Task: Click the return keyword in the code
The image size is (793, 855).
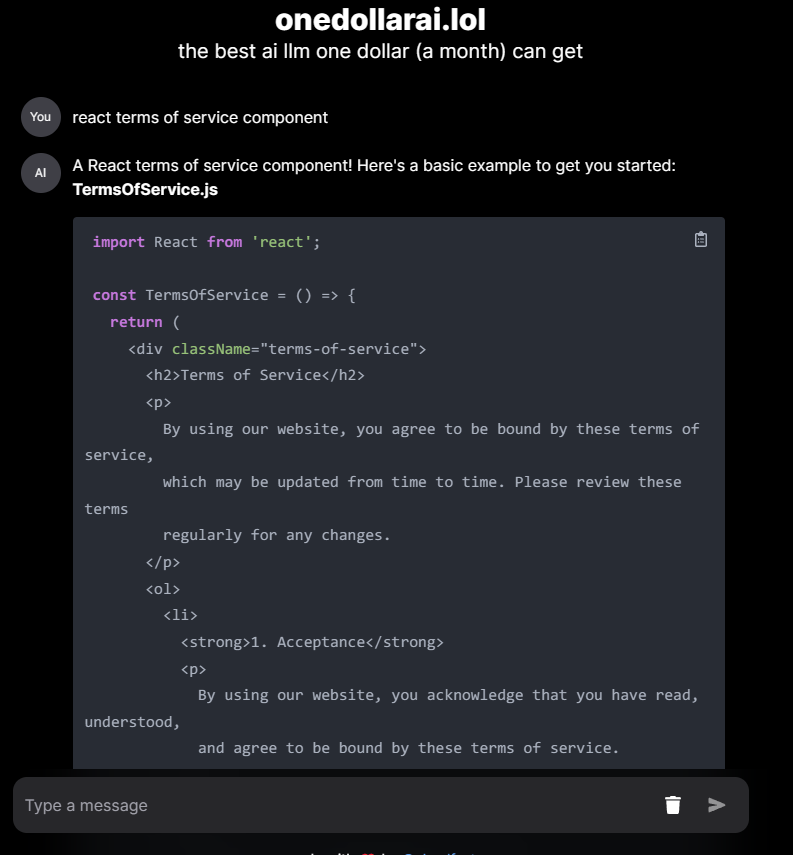Action: 136,322
